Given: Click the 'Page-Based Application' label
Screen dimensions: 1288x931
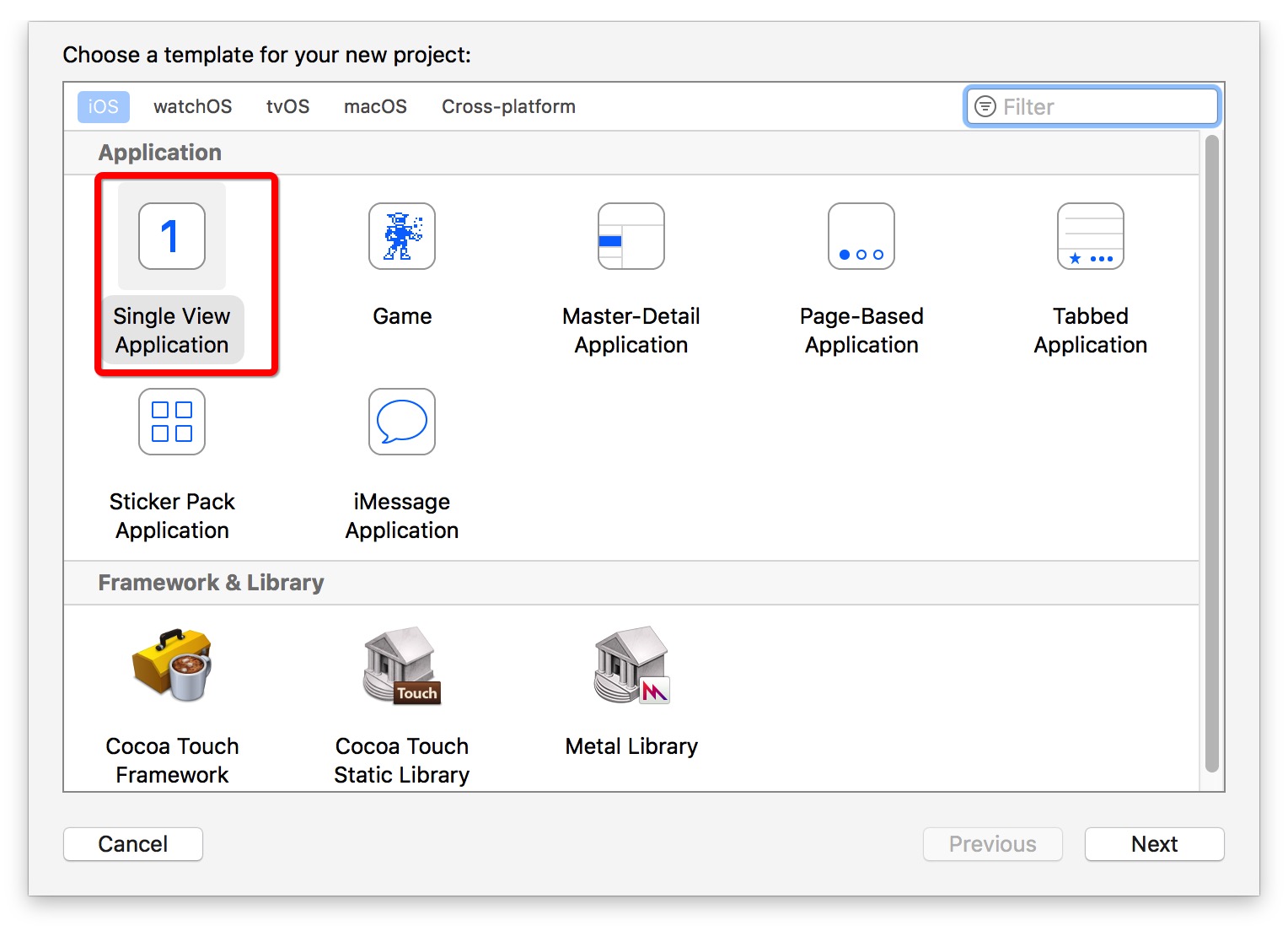Looking at the screenshot, I should click(861, 331).
